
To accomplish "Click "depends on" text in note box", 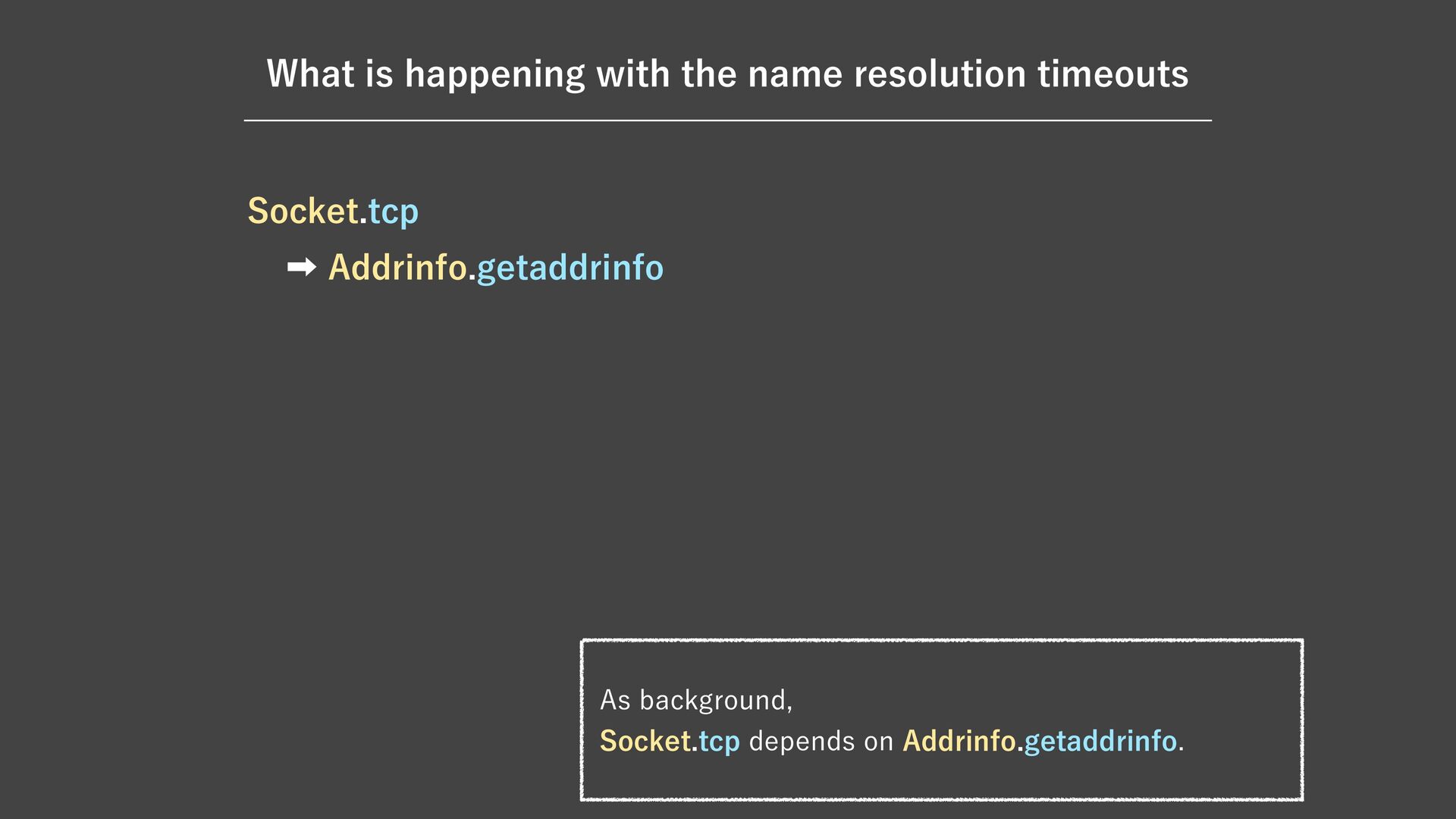I will click(x=821, y=741).
